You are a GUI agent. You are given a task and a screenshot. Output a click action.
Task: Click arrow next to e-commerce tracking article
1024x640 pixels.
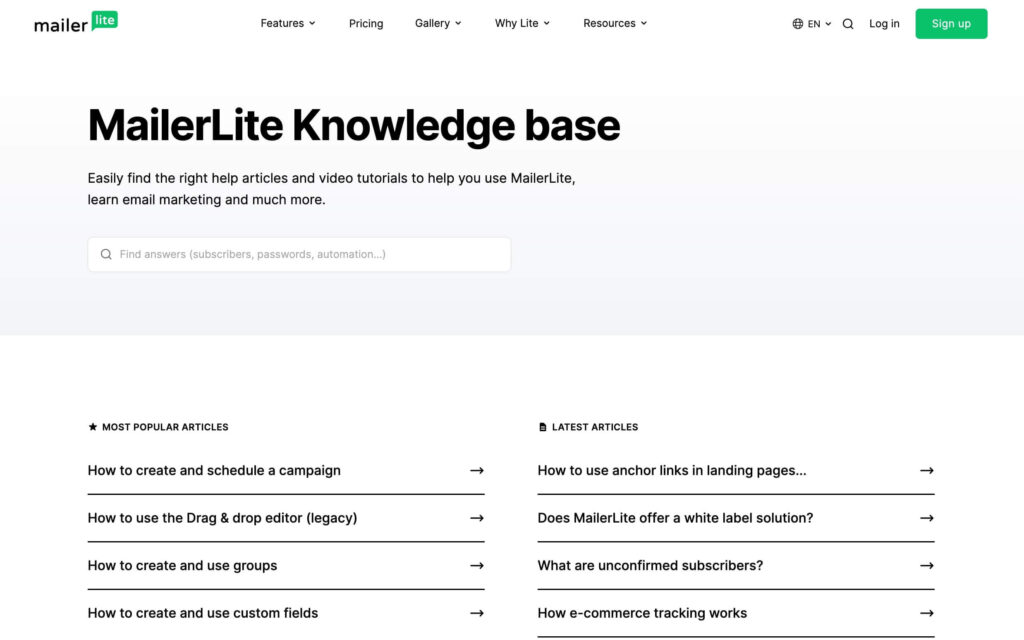(x=927, y=613)
